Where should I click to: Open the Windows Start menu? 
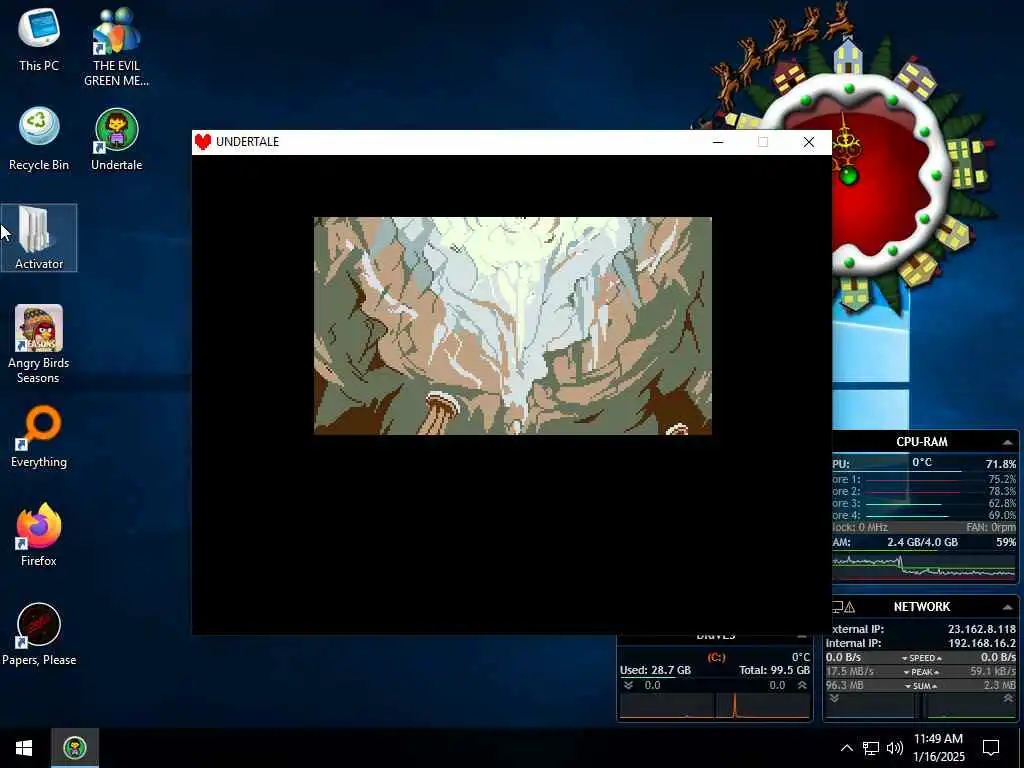[x=24, y=748]
